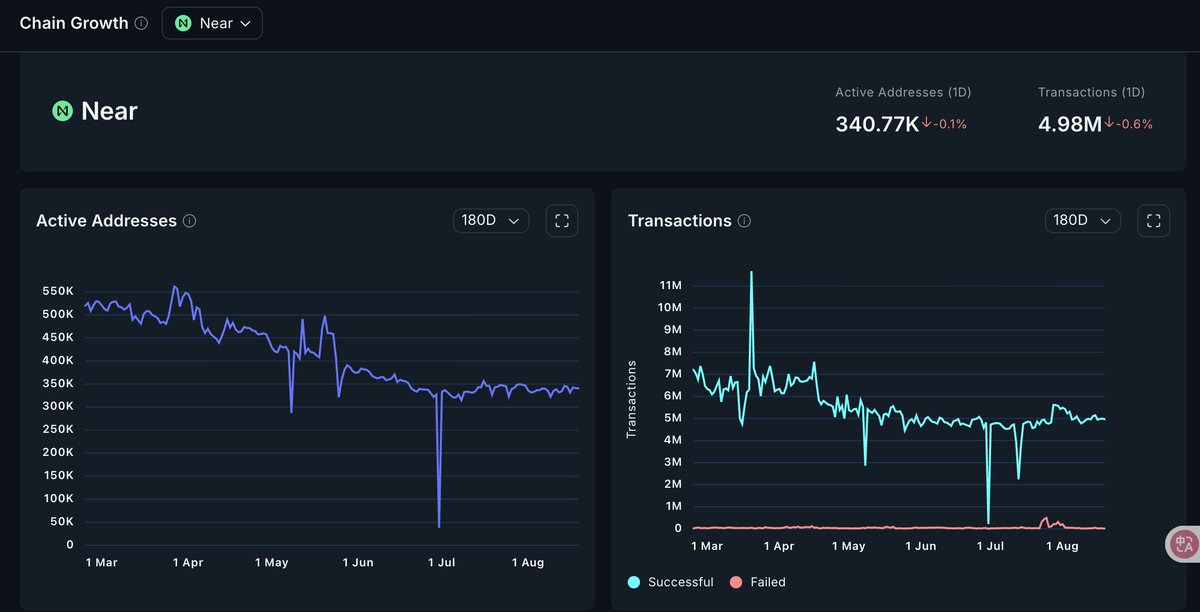Click the vertical Transactions y-axis title
Image resolution: width=1200 pixels, height=612 pixels.
pyautogui.click(x=632, y=399)
